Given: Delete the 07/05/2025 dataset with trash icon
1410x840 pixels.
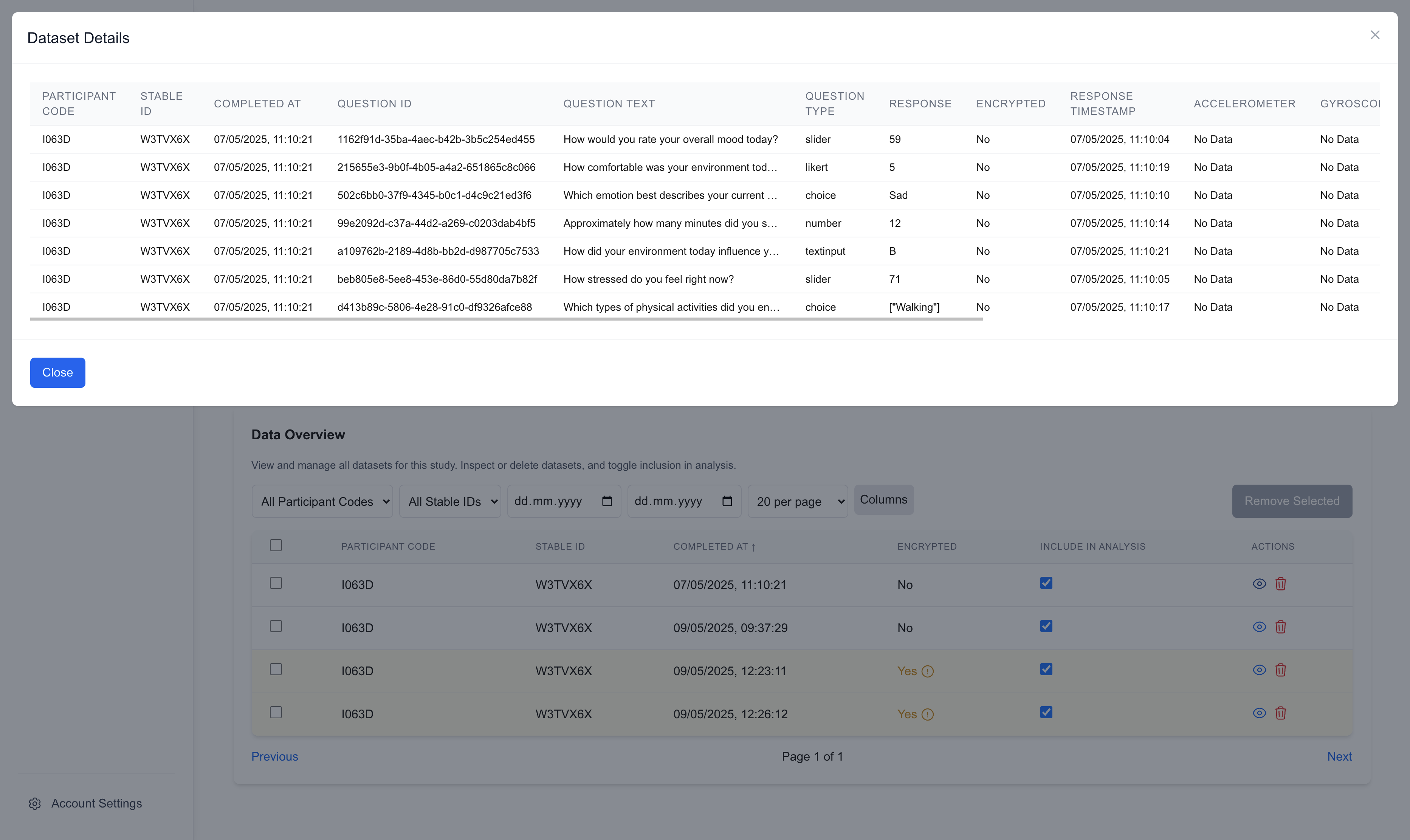Looking at the screenshot, I should pos(1281,584).
